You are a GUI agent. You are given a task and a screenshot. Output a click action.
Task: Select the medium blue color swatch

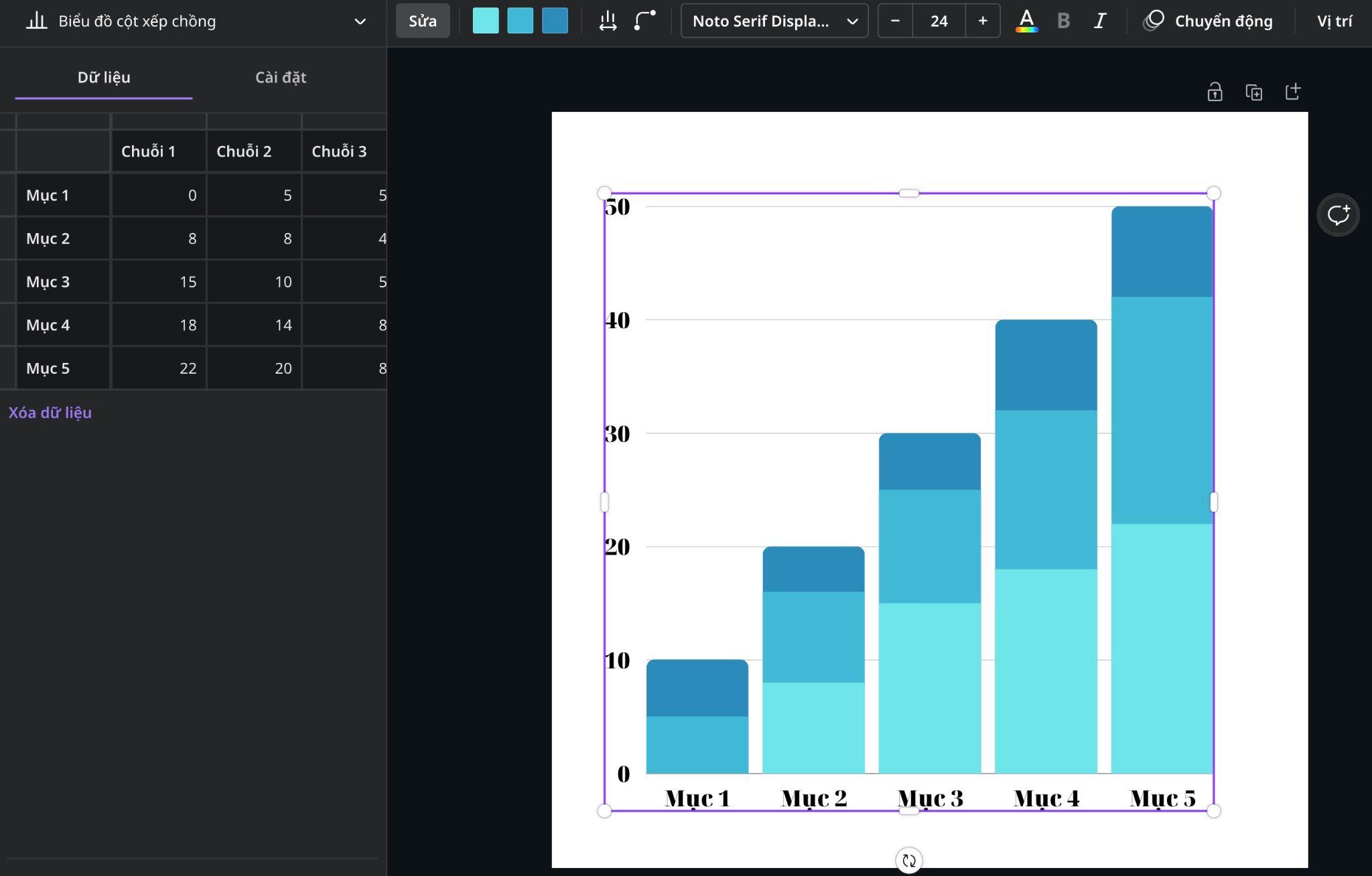point(521,21)
